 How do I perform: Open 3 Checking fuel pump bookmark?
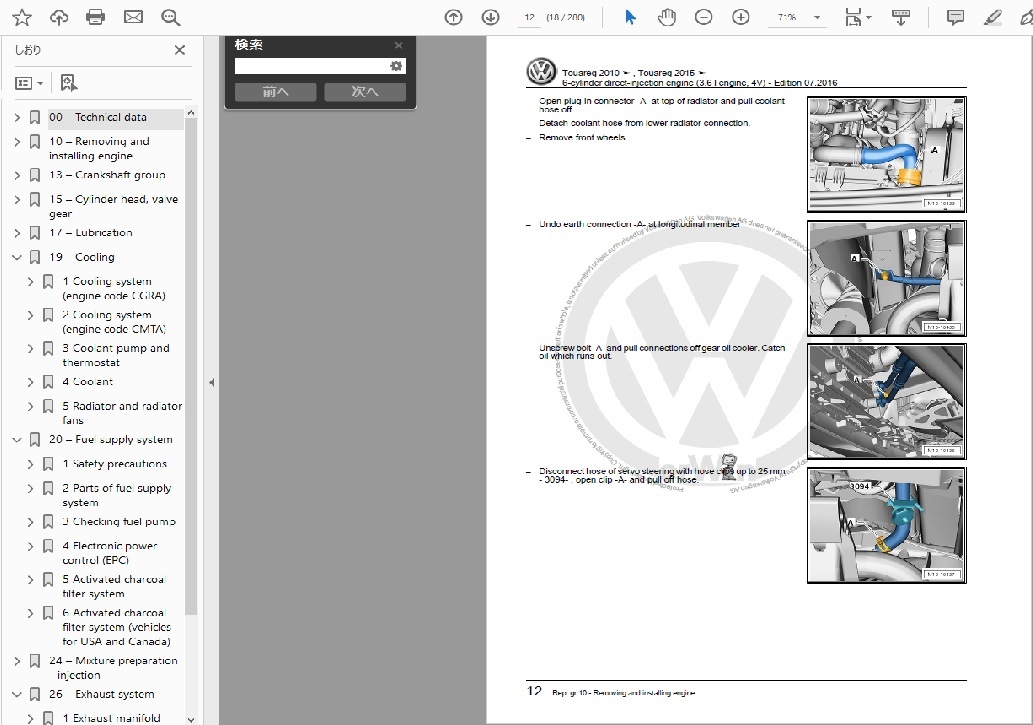click(x=119, y=521)
